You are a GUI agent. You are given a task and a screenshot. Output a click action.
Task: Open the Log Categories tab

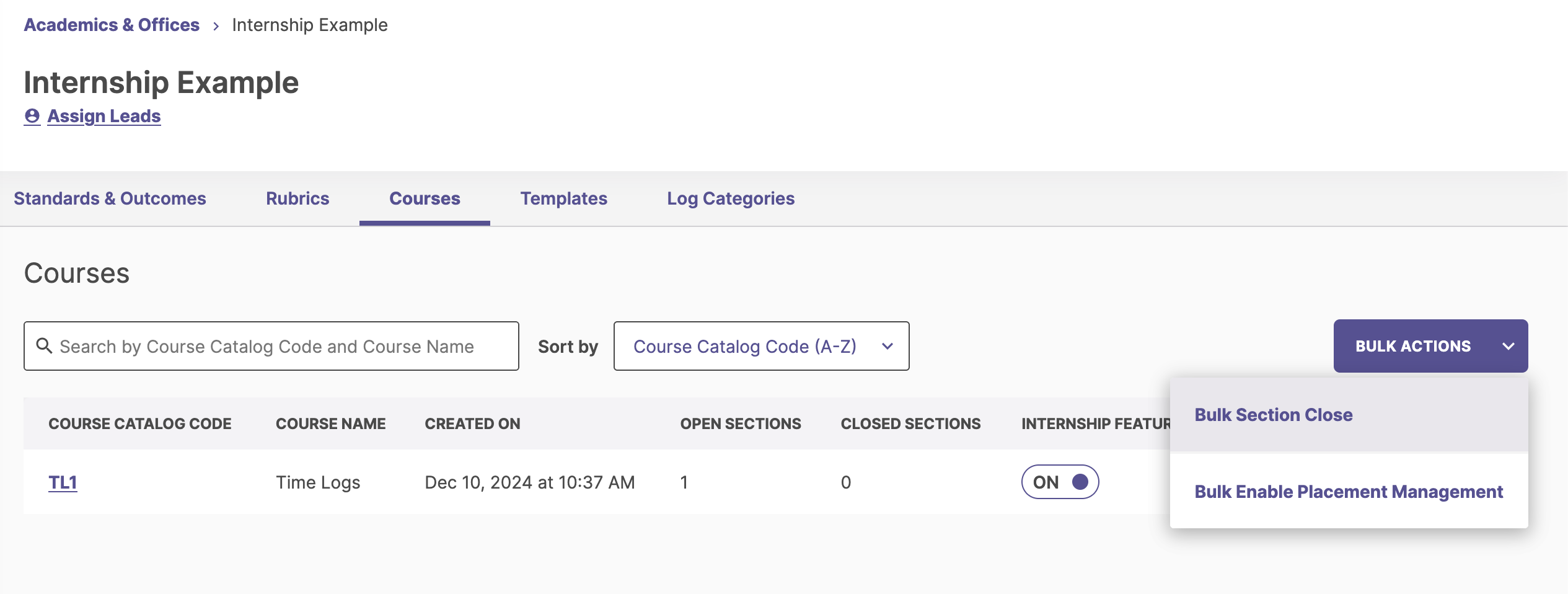[731, 198]
